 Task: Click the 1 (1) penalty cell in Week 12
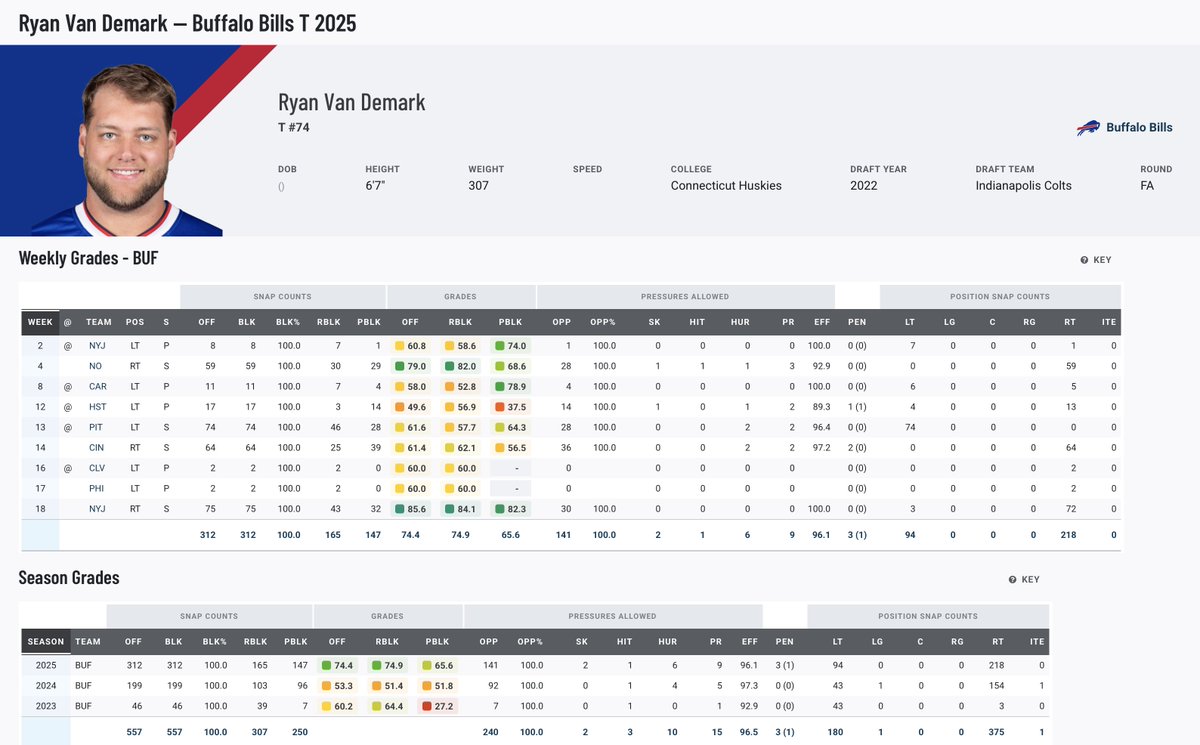click(857, 407)
